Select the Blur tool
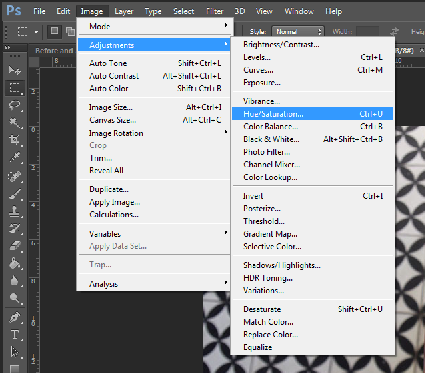The height and width of the screenshot is (373, 425). tap(14, 281)
